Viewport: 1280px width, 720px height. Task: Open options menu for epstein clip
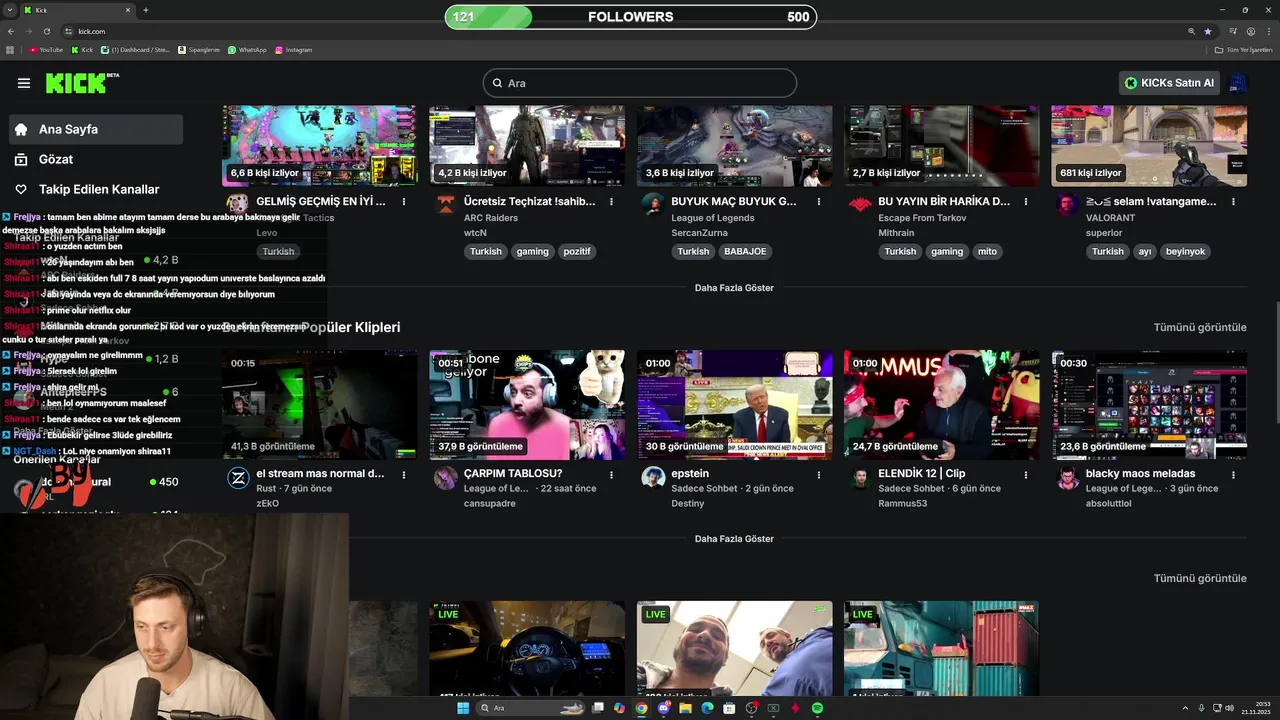(x=818, y=474)
